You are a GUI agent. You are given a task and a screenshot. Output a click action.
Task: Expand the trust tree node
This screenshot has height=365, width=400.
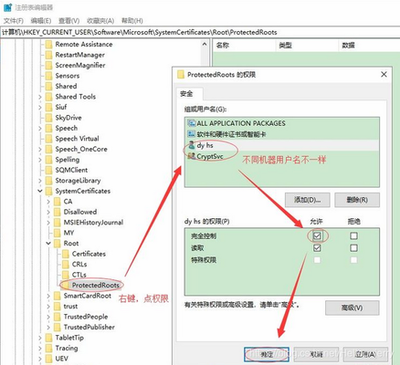tap(48, 306)
